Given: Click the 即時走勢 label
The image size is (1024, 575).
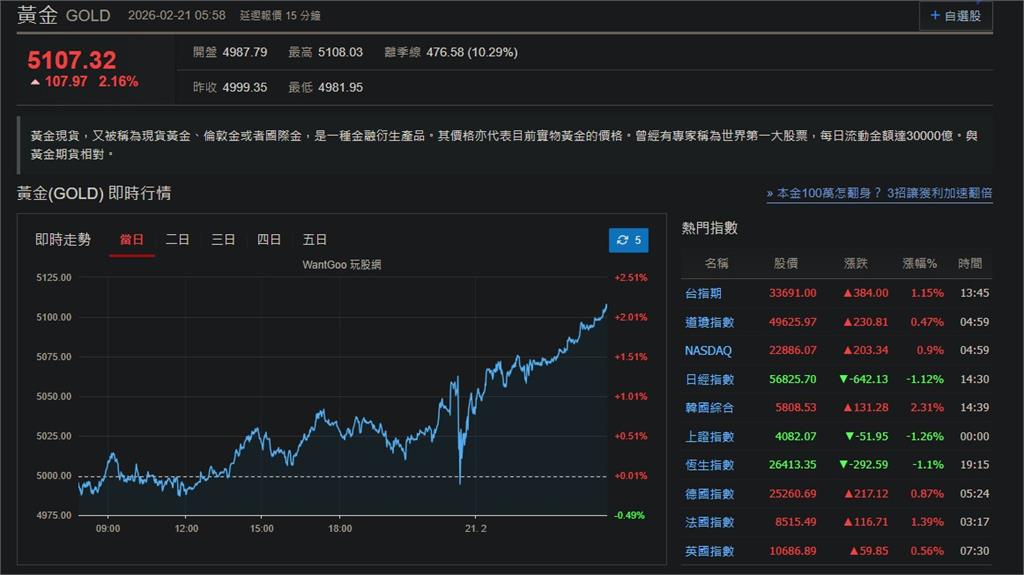Looking at the screenshot, I should pos(63,240).
